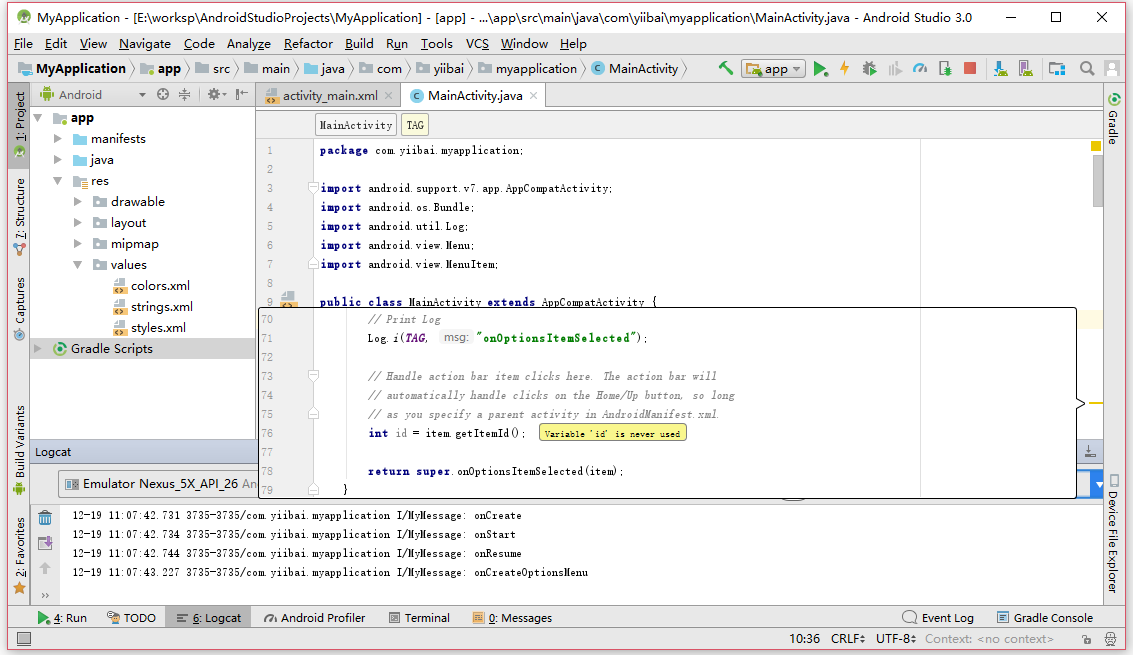Click the Debug app bug icon
This screenshot has width=1133, height=655.
point(869,69)
